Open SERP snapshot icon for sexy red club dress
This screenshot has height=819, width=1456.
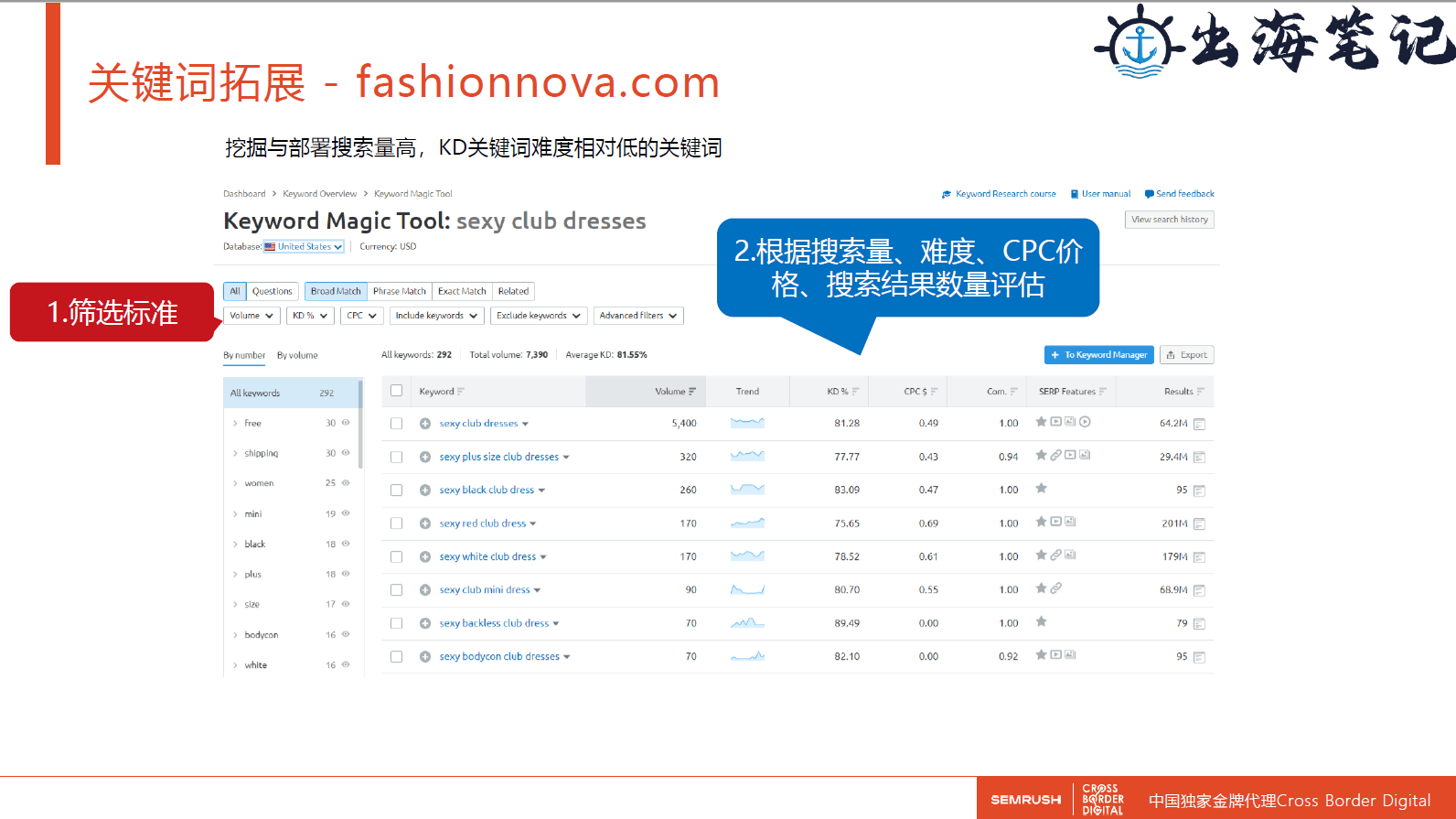click(x=1199, y=524)
